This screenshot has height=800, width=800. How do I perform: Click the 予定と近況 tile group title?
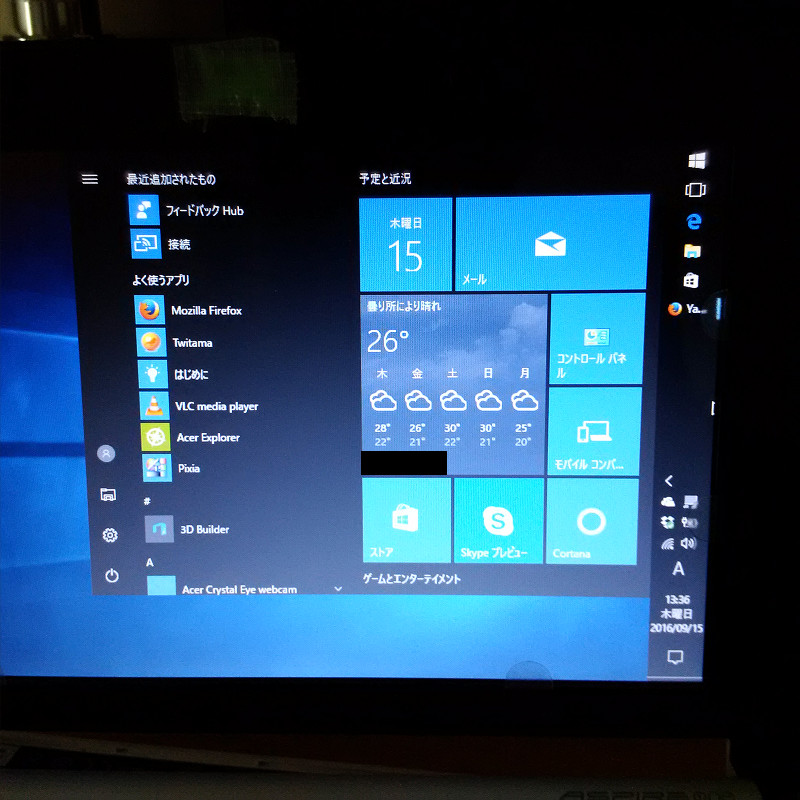(x=385, y=179)
